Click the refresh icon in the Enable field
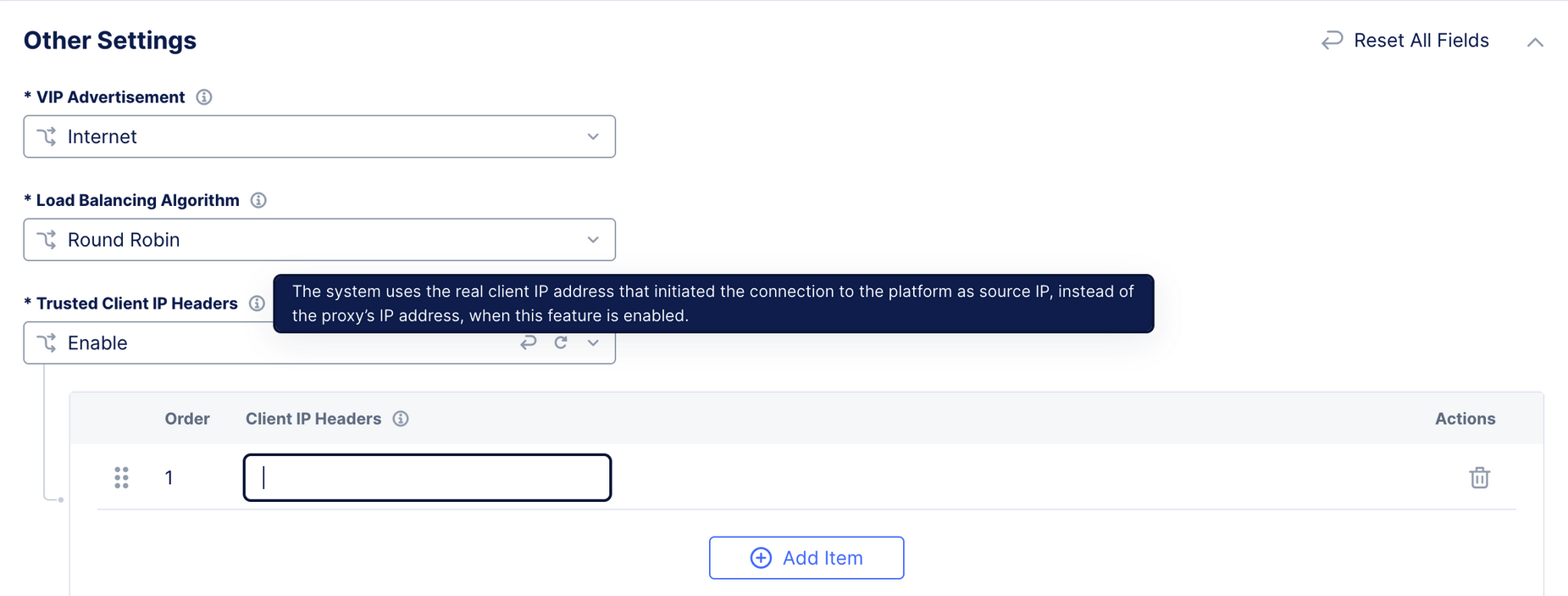This screenshot has height=596, width=1568. [561, 343]
